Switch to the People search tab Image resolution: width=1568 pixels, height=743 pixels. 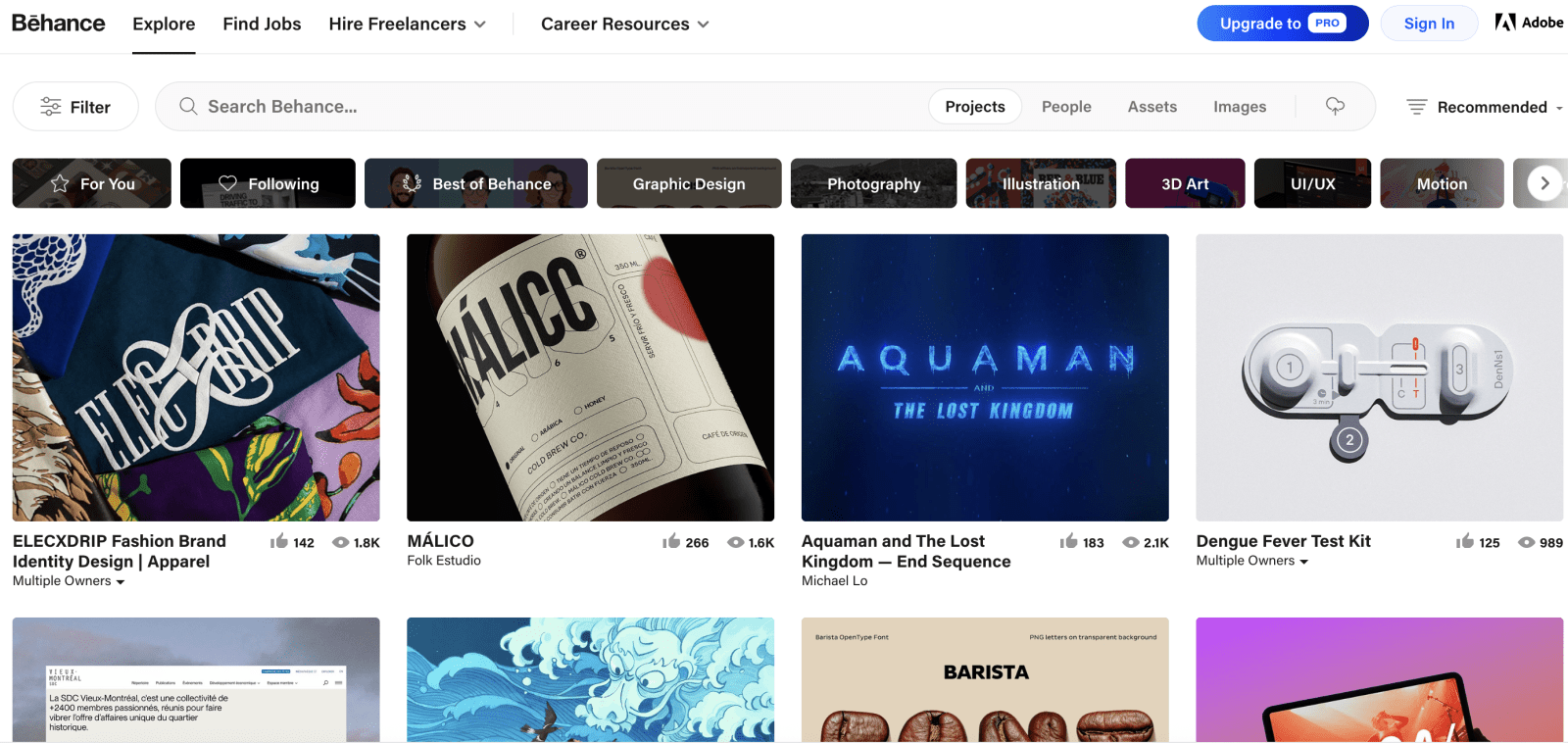tap(1066, 107)
